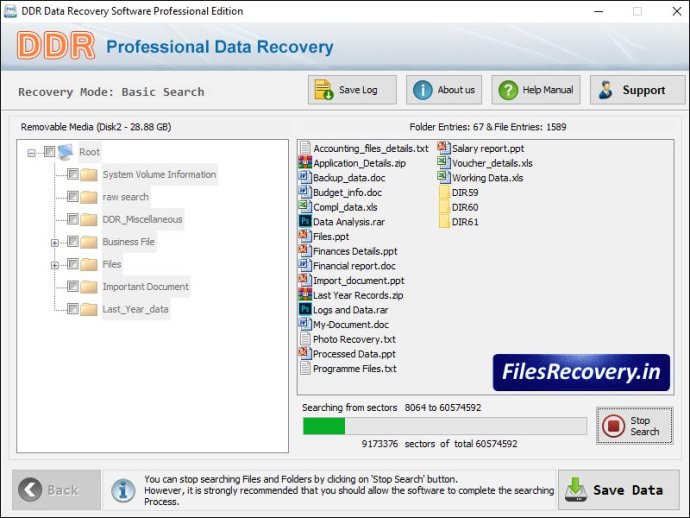This screenshot has height=518, width=690.
Task: Click the DIR60 folder icon
Action: point(444,207)
